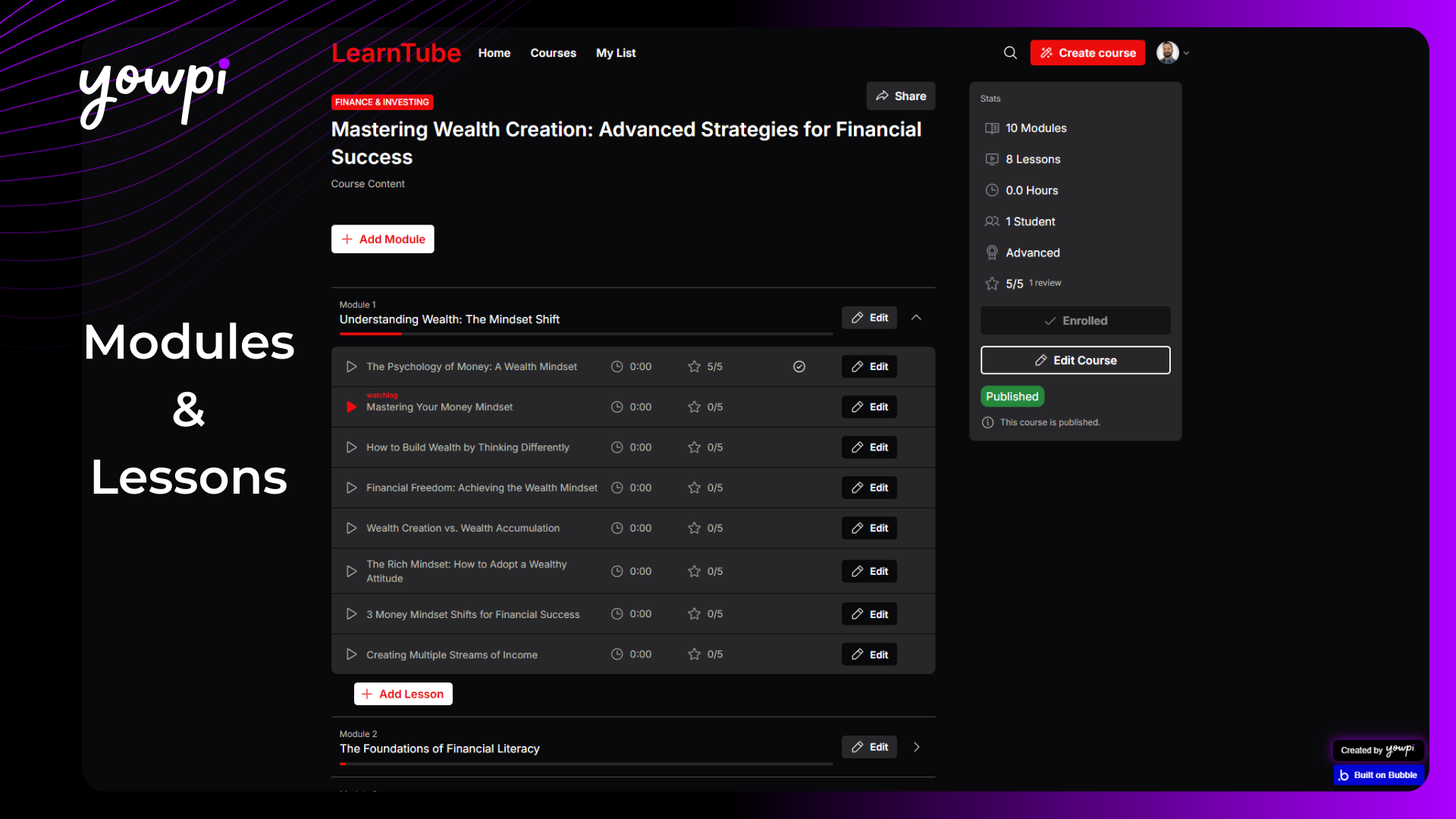Screen dimensions: 1456x819
Task: Click the search magnifier icon
Action: (1010, 52)
